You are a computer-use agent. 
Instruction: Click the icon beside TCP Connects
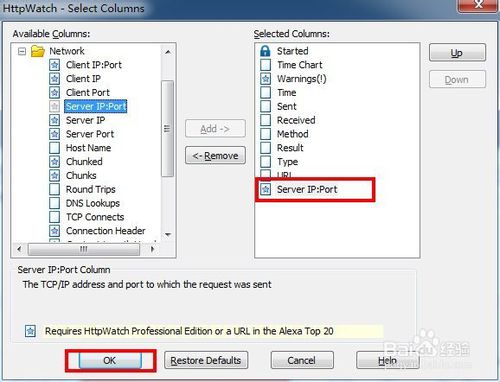point(54,217)
